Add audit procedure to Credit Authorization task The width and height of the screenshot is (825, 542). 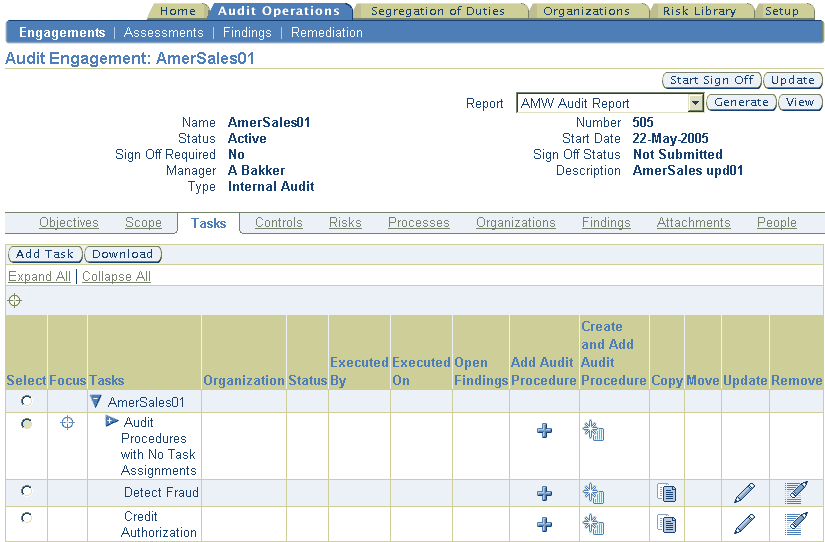545,524
